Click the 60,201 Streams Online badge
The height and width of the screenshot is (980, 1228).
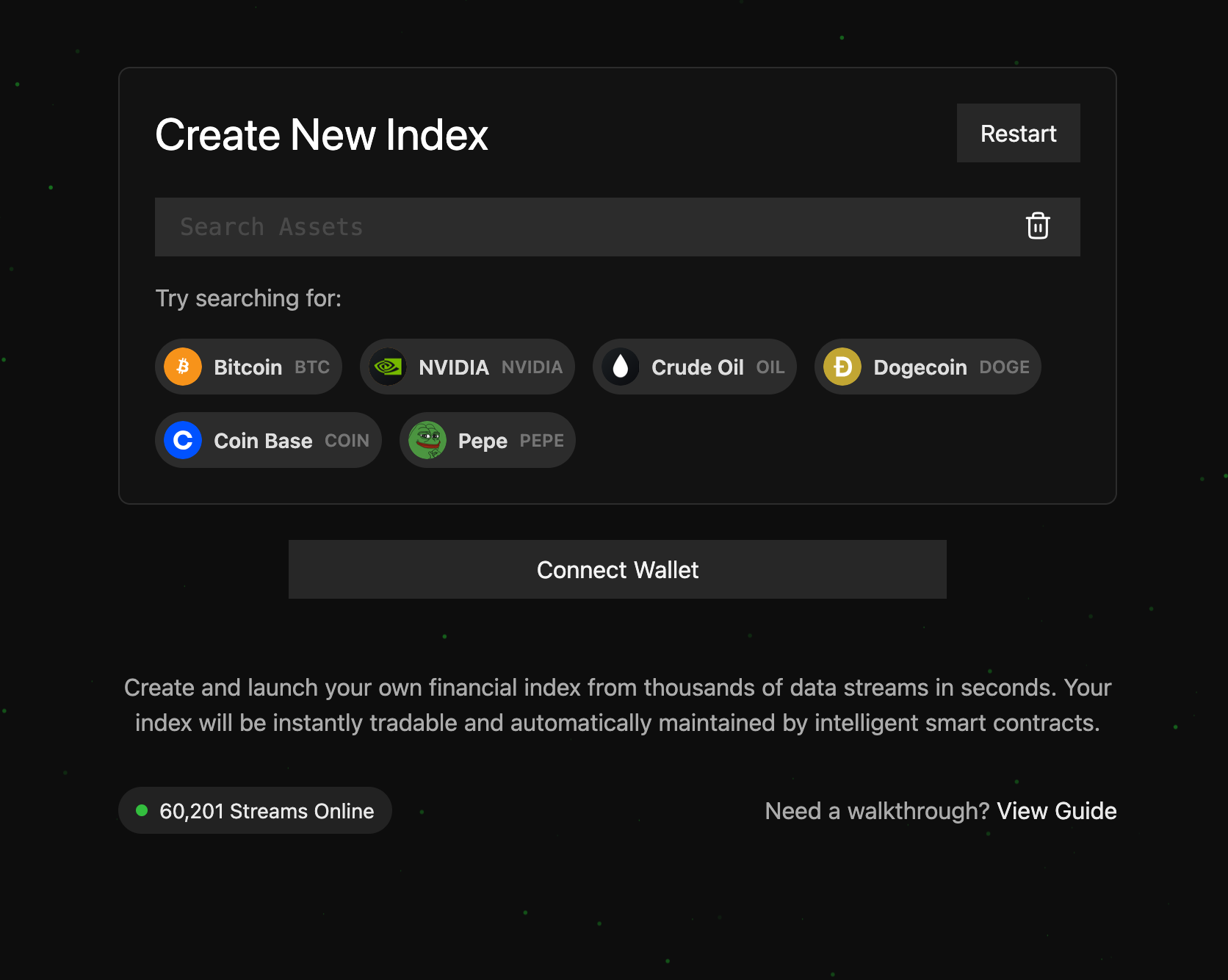coord(255,810)
